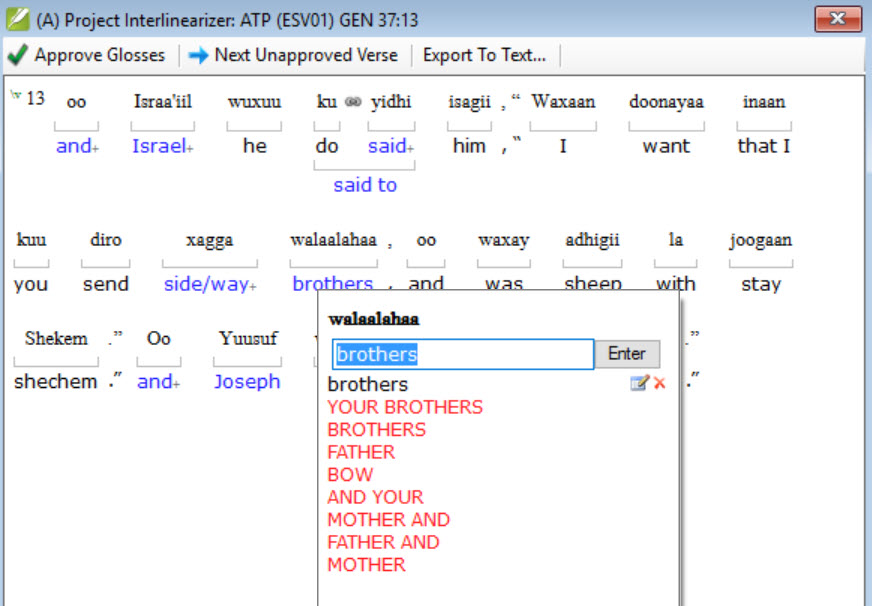
Task: Select the MOTHER AND suggestion
Action: tap(388, 519)
